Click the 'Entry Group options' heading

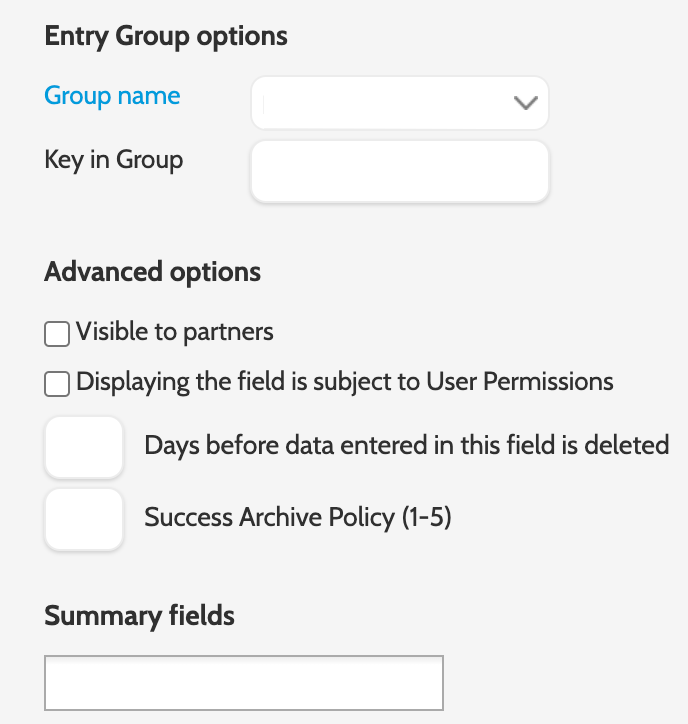pyautogui.click(x=166, y=37)
